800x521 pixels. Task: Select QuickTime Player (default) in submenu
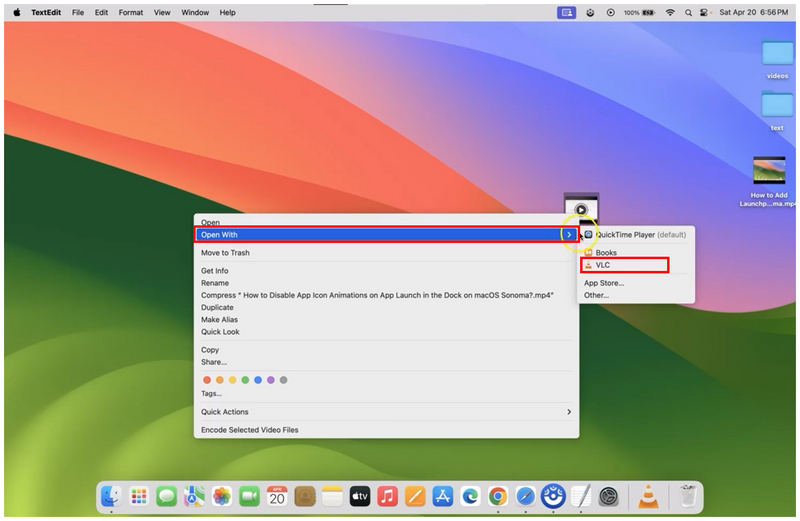pos(636,235)
